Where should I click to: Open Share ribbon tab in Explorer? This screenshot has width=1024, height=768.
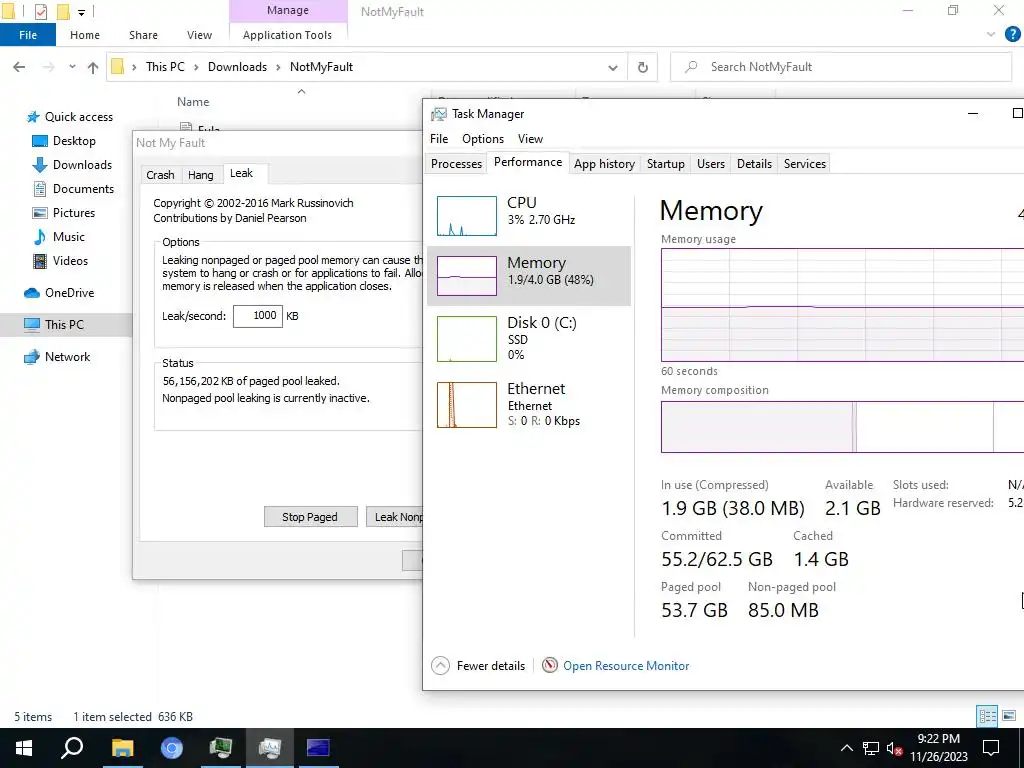[x=143, y=35]
